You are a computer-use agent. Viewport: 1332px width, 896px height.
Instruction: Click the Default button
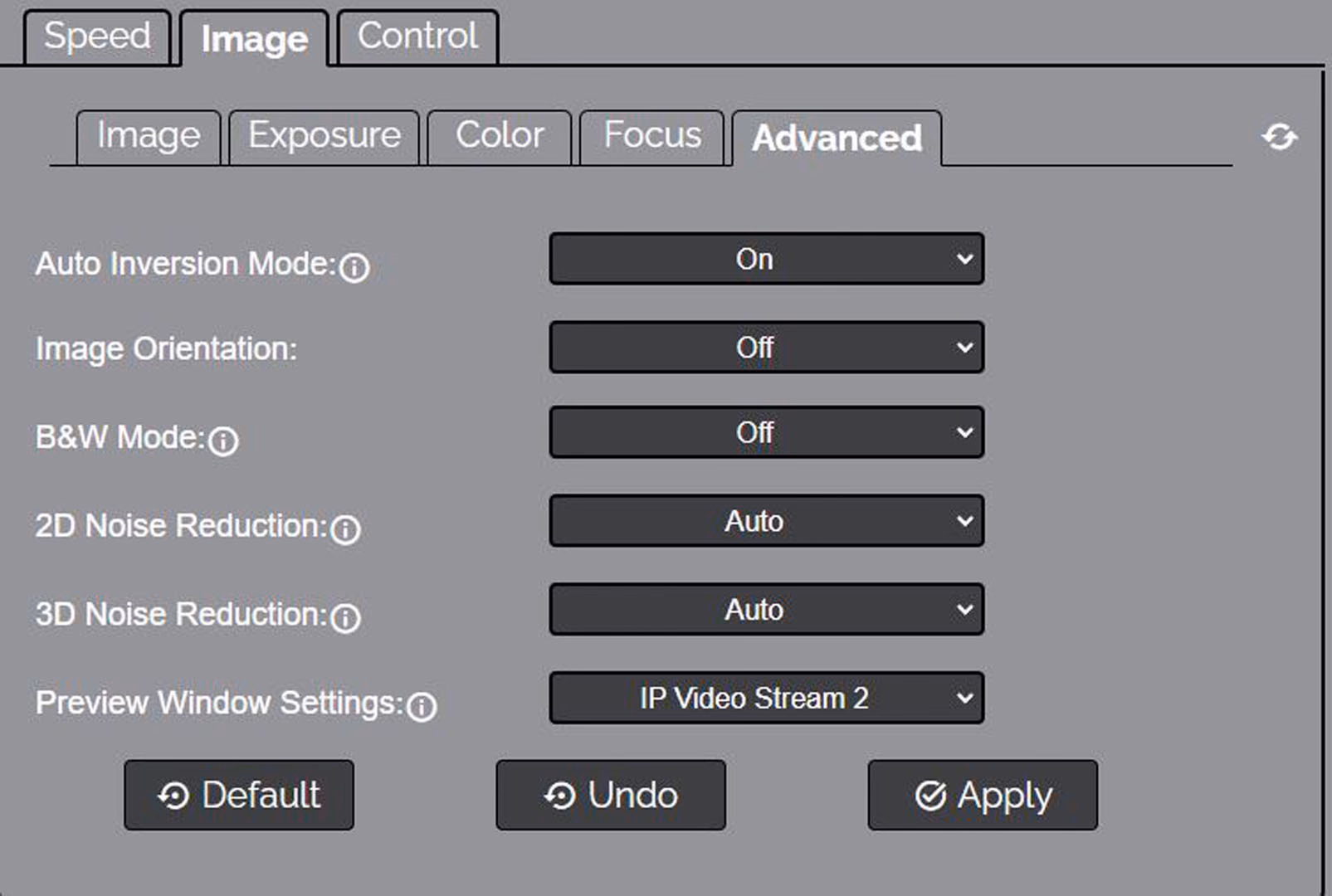[239, 795]
